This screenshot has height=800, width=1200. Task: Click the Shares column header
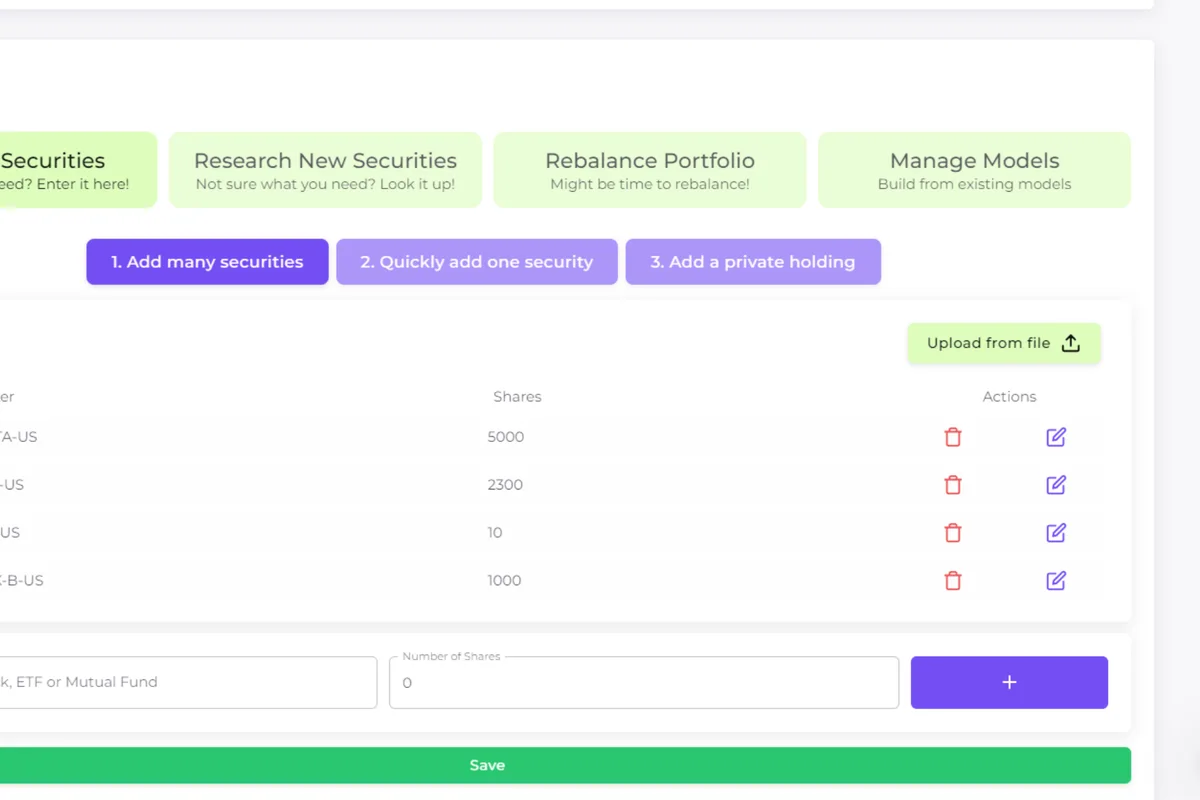tap(517, 397)
